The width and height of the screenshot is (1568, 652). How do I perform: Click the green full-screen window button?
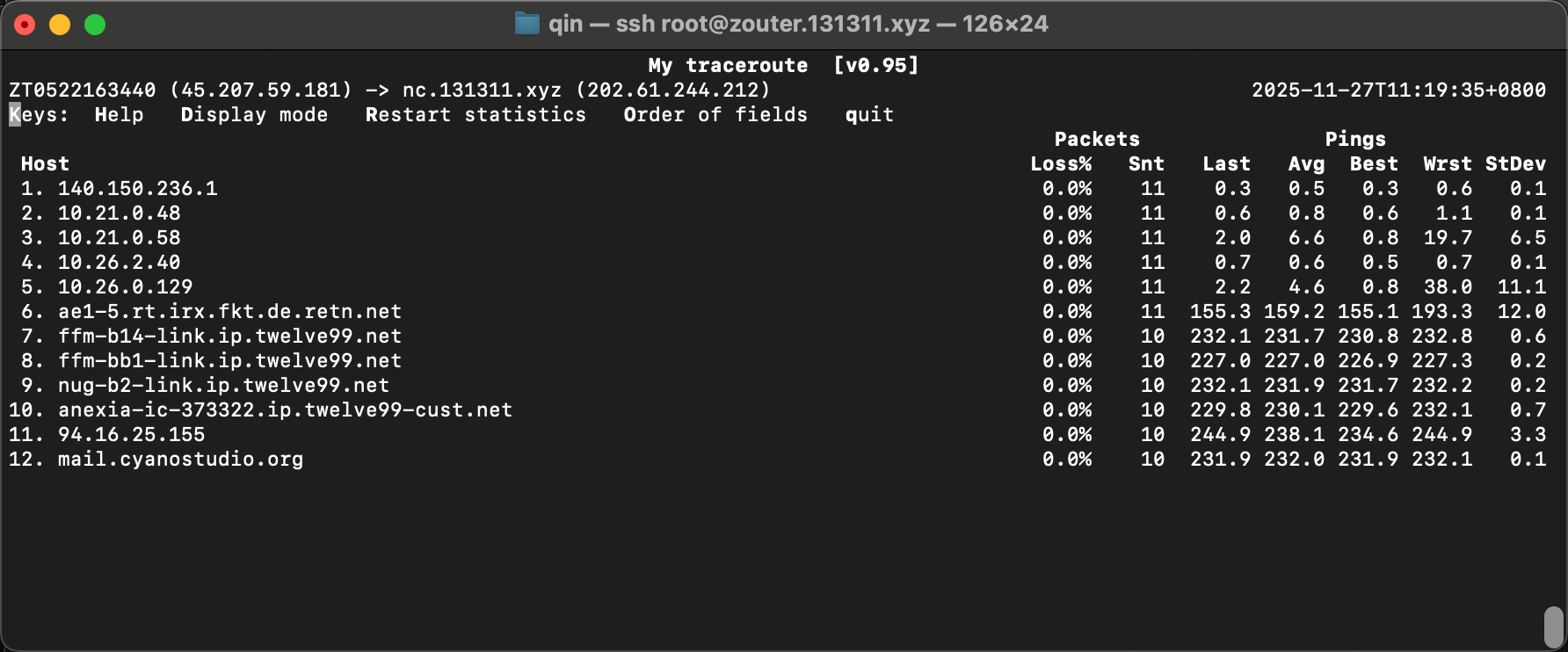click(95, 25)
